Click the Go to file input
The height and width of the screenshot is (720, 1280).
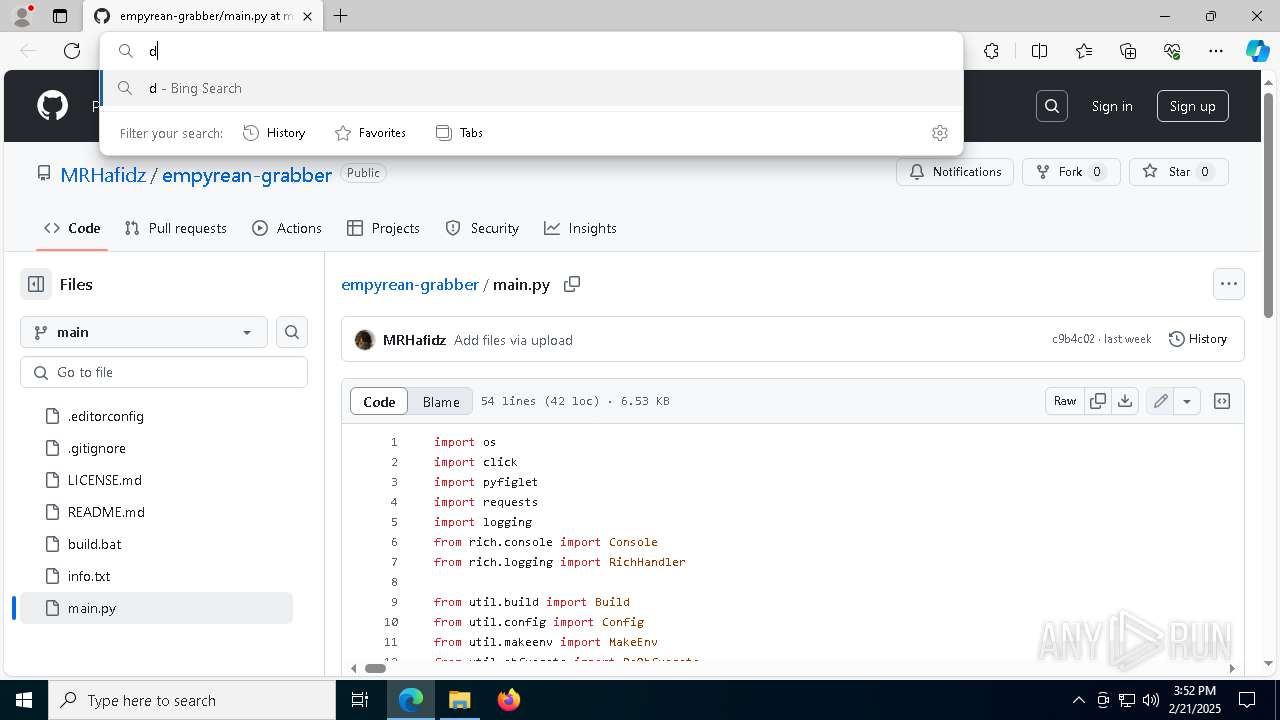(x=164, y=372)
